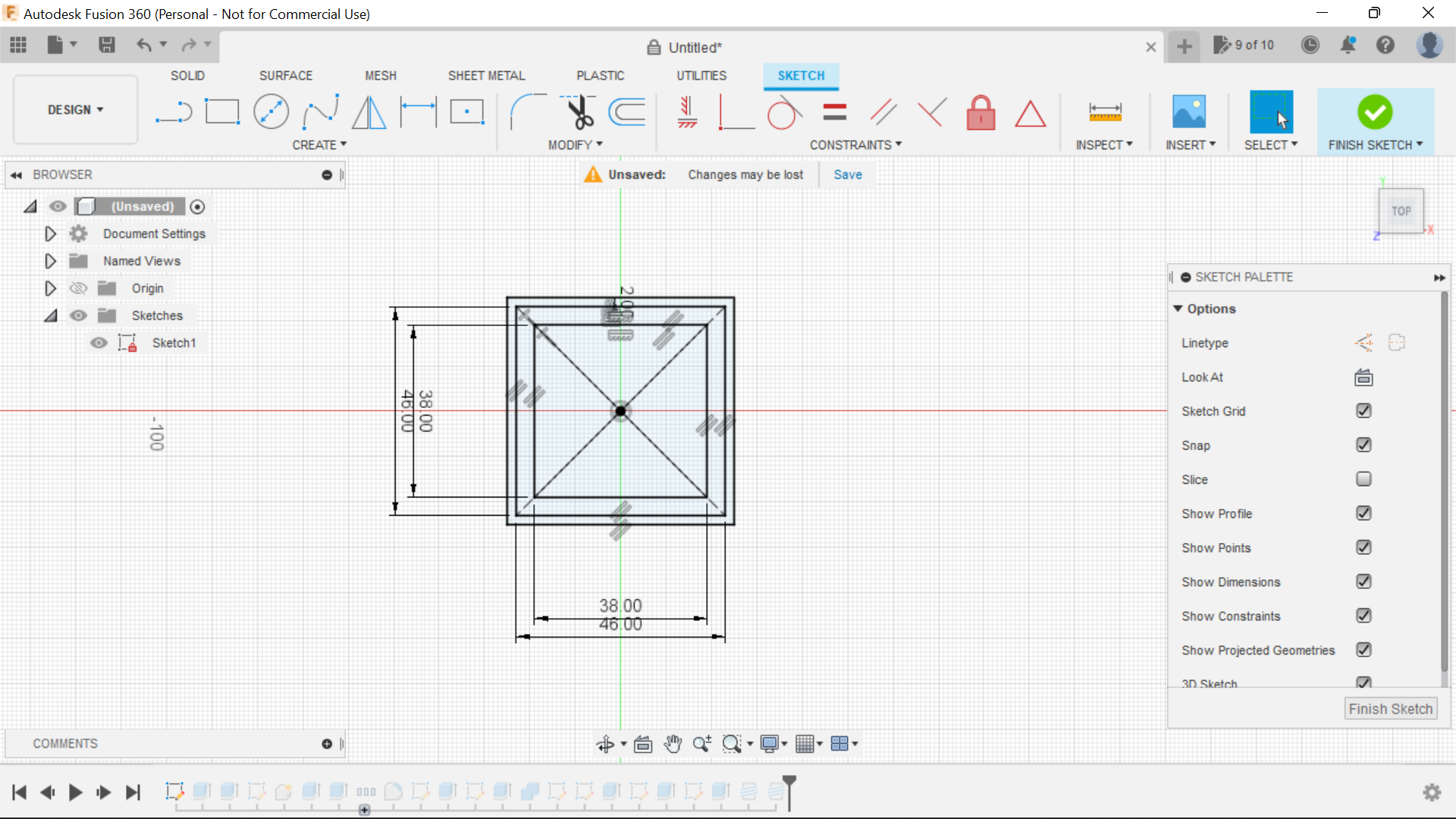Click the green Finish Sketch checkmark
Viewport: 1456px width, 819px height.
pyautogui.click(x=1375, y=112)
